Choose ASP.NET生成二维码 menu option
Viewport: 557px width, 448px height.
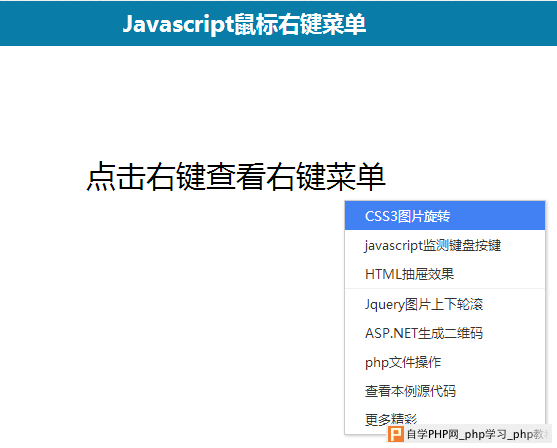tap(445, 333)
